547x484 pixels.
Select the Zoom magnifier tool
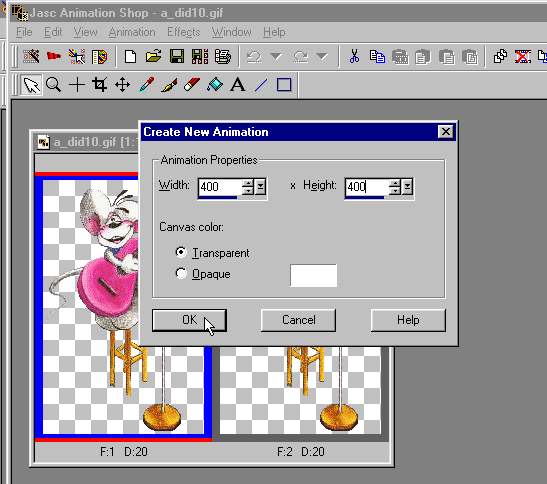click(x=54, y=85)
